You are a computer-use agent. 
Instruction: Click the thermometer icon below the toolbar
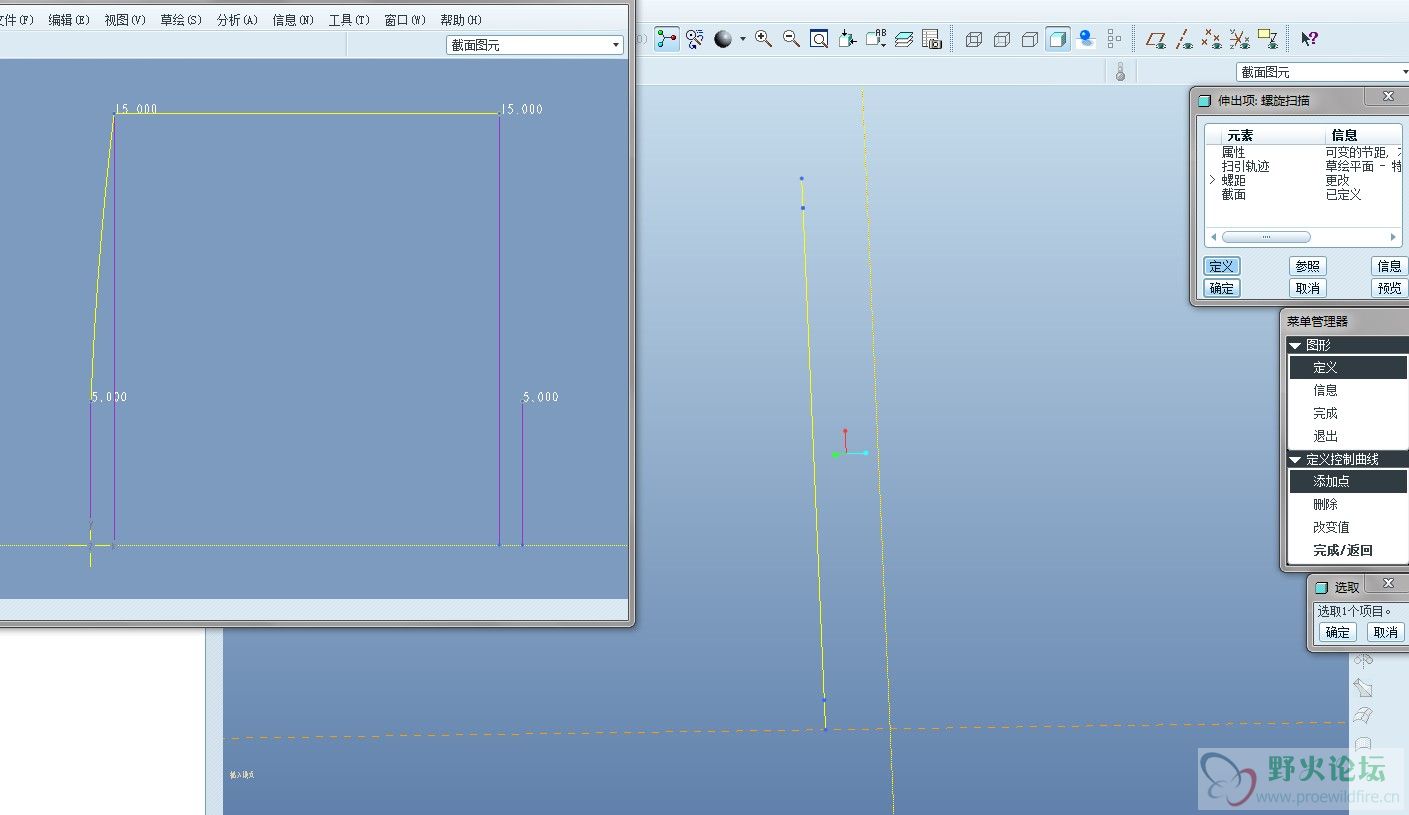tap(1120, 72)
